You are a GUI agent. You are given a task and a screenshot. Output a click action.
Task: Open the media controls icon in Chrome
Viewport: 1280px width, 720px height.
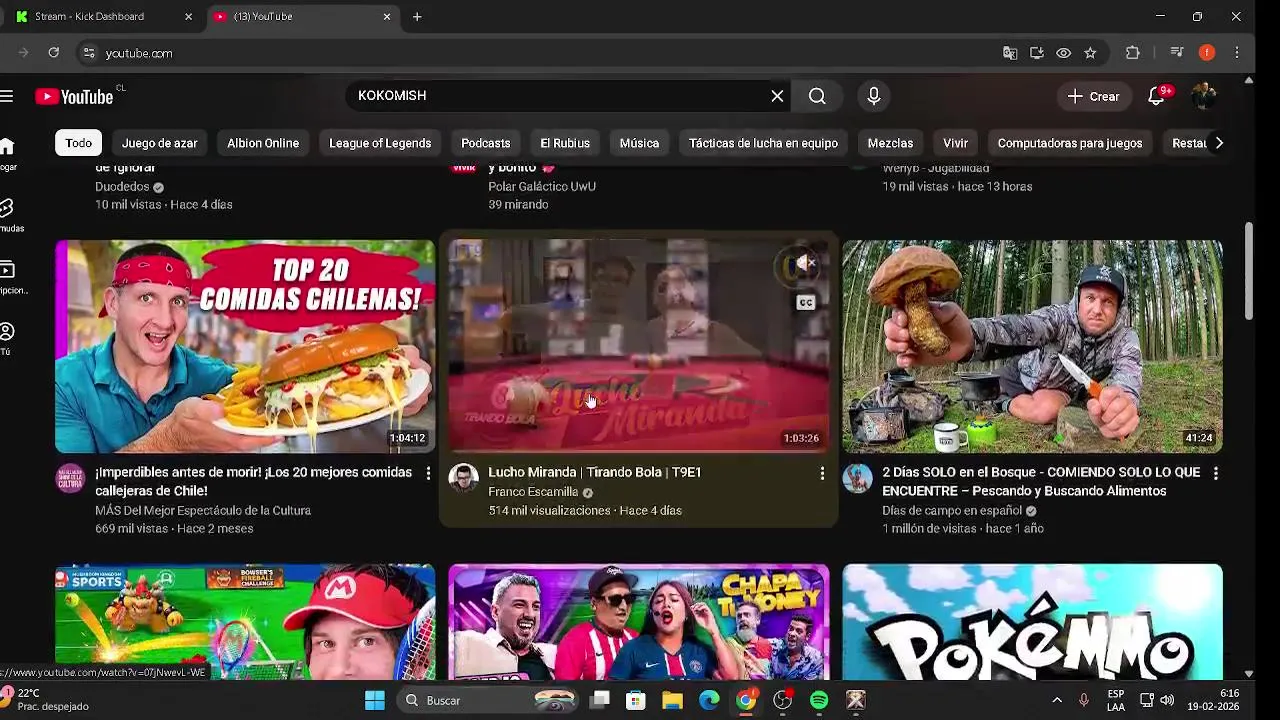1177,53
